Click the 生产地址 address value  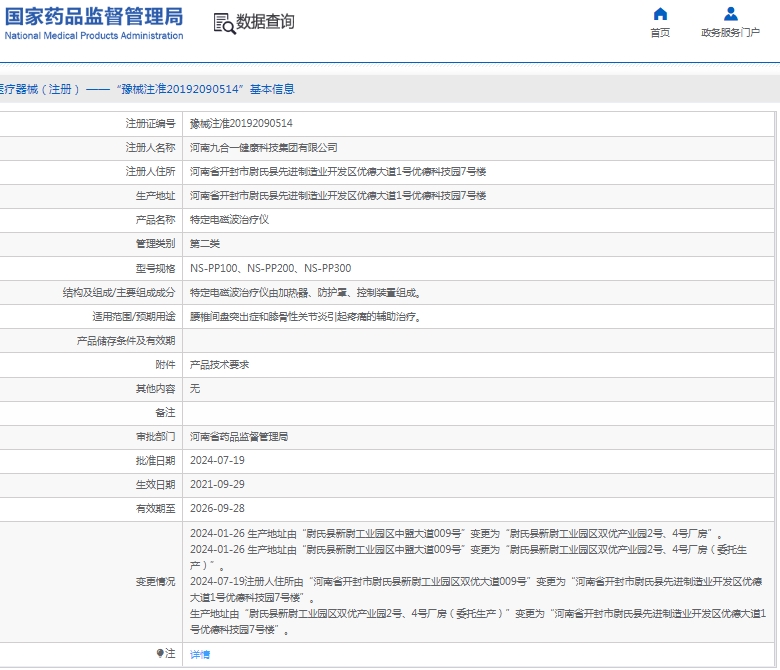[x=338, y=195]
